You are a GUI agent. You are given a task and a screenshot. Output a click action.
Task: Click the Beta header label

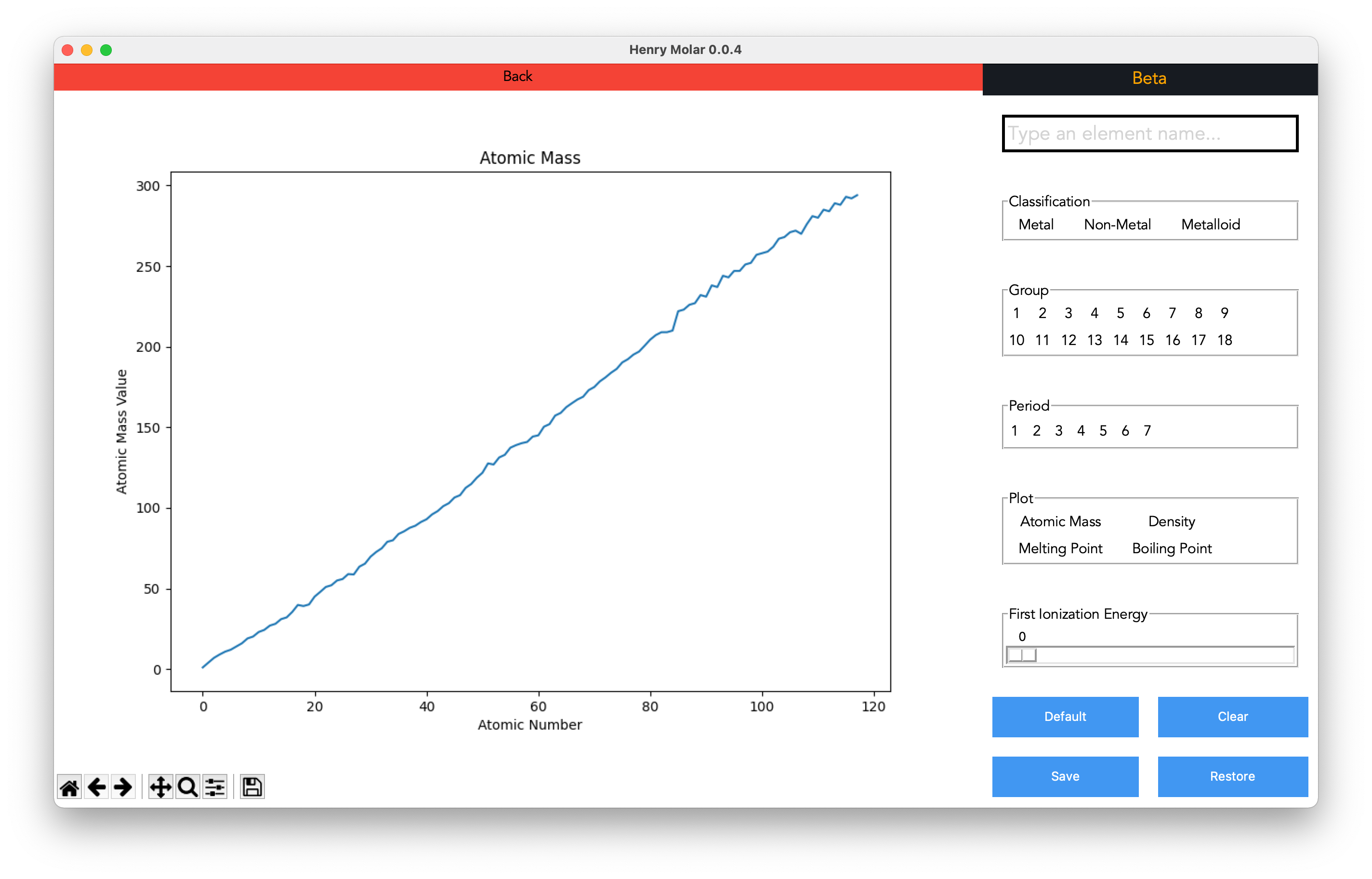pyautogui.click(x=1149, y=78)
